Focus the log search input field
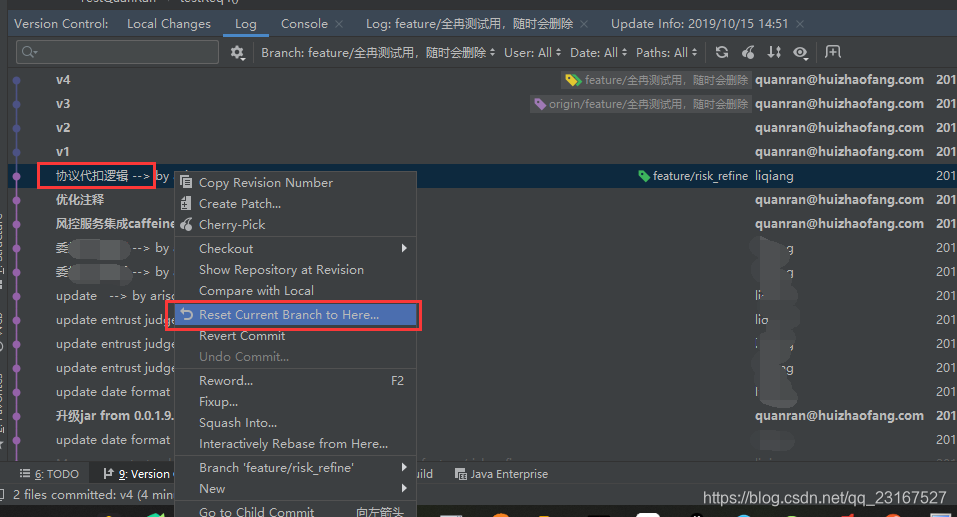 tap(117, 52)
